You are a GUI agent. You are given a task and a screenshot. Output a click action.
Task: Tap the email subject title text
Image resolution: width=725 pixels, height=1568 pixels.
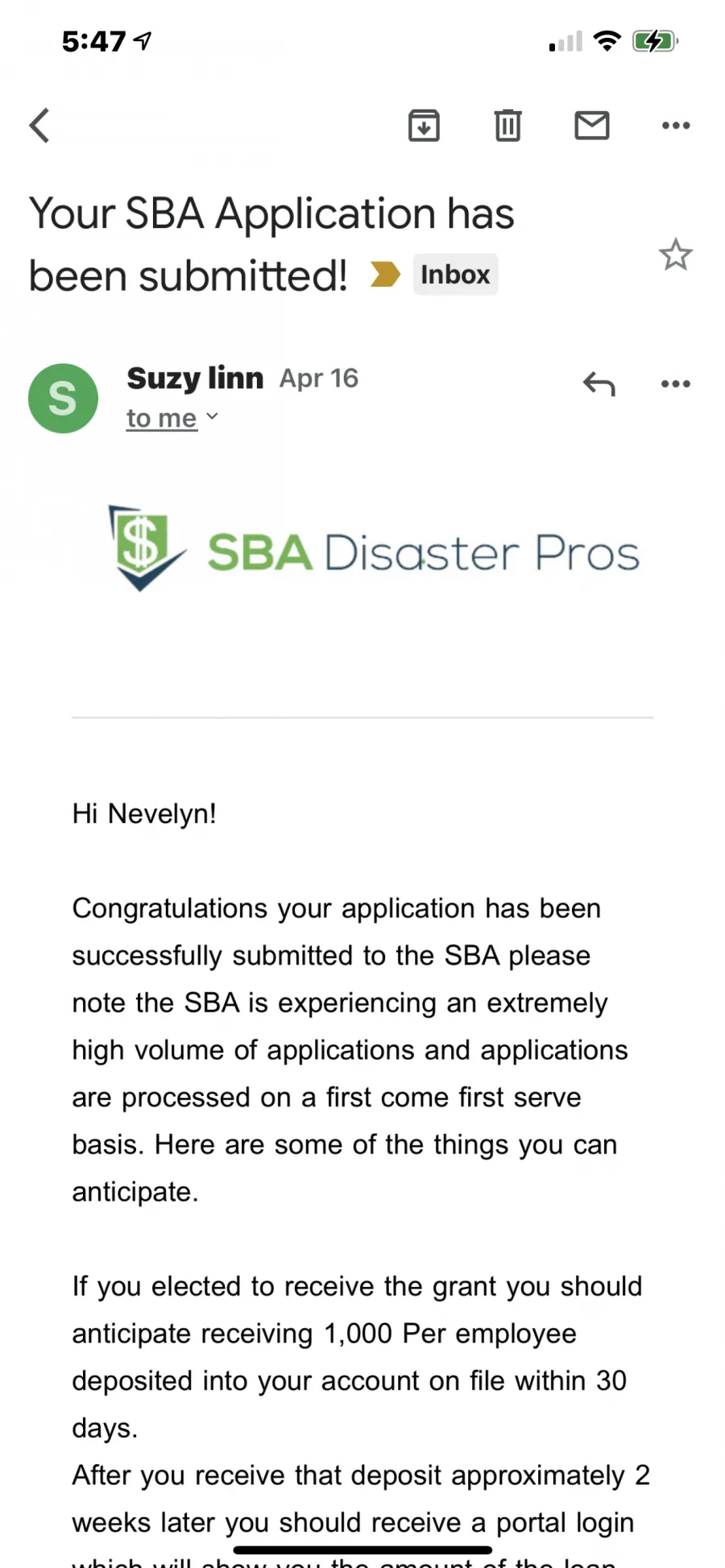(271, 244)
